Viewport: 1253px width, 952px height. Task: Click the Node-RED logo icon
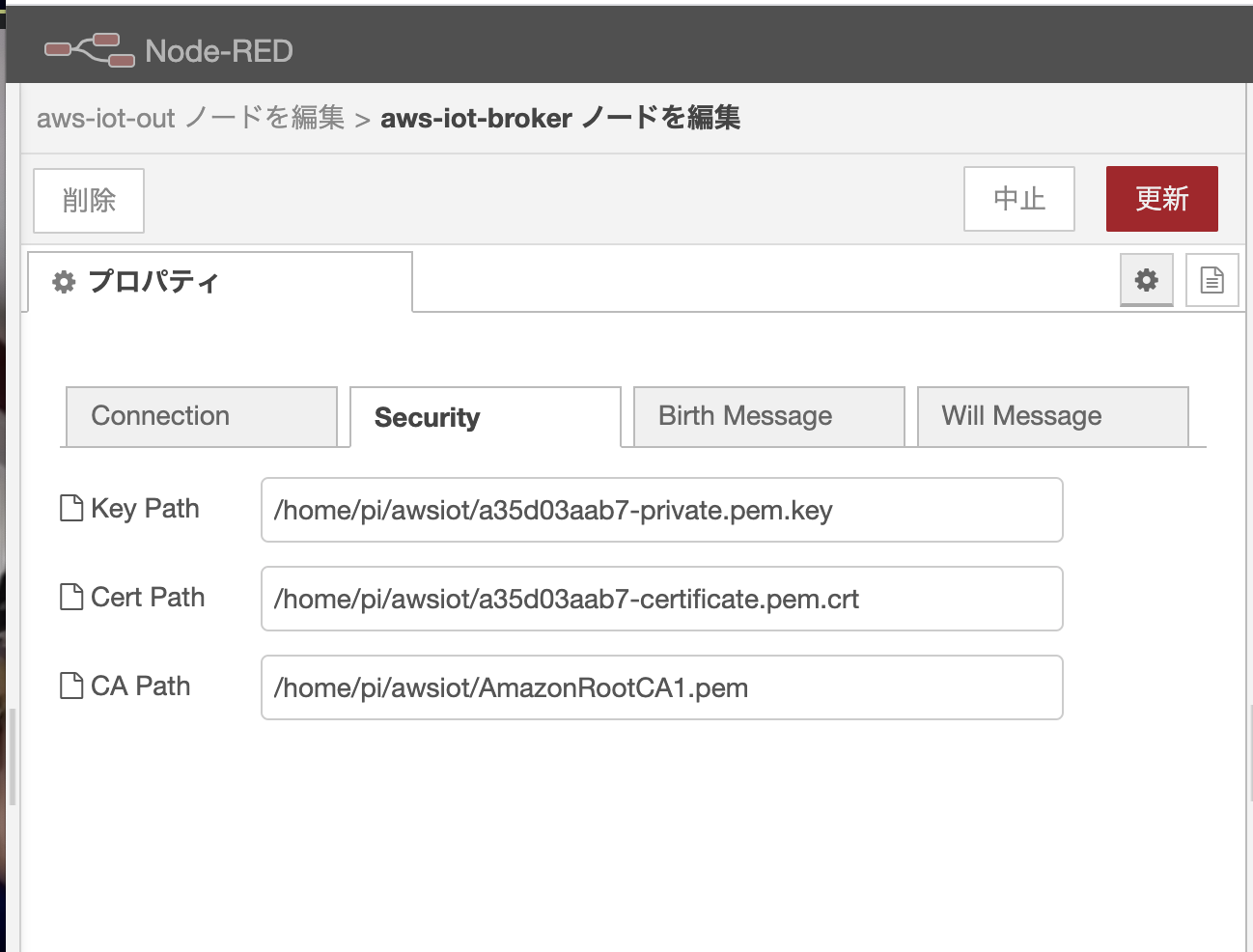(x=90, y=50)
